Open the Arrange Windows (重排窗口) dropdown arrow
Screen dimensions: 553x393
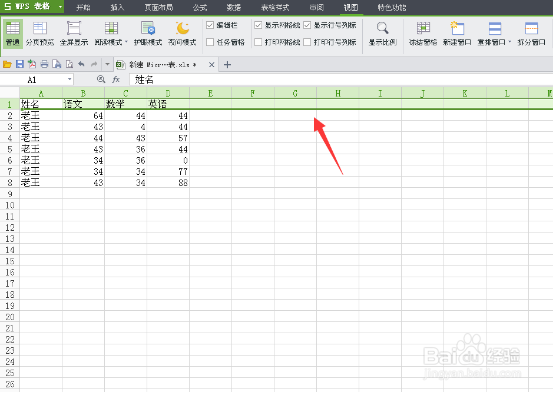(509, 42)
